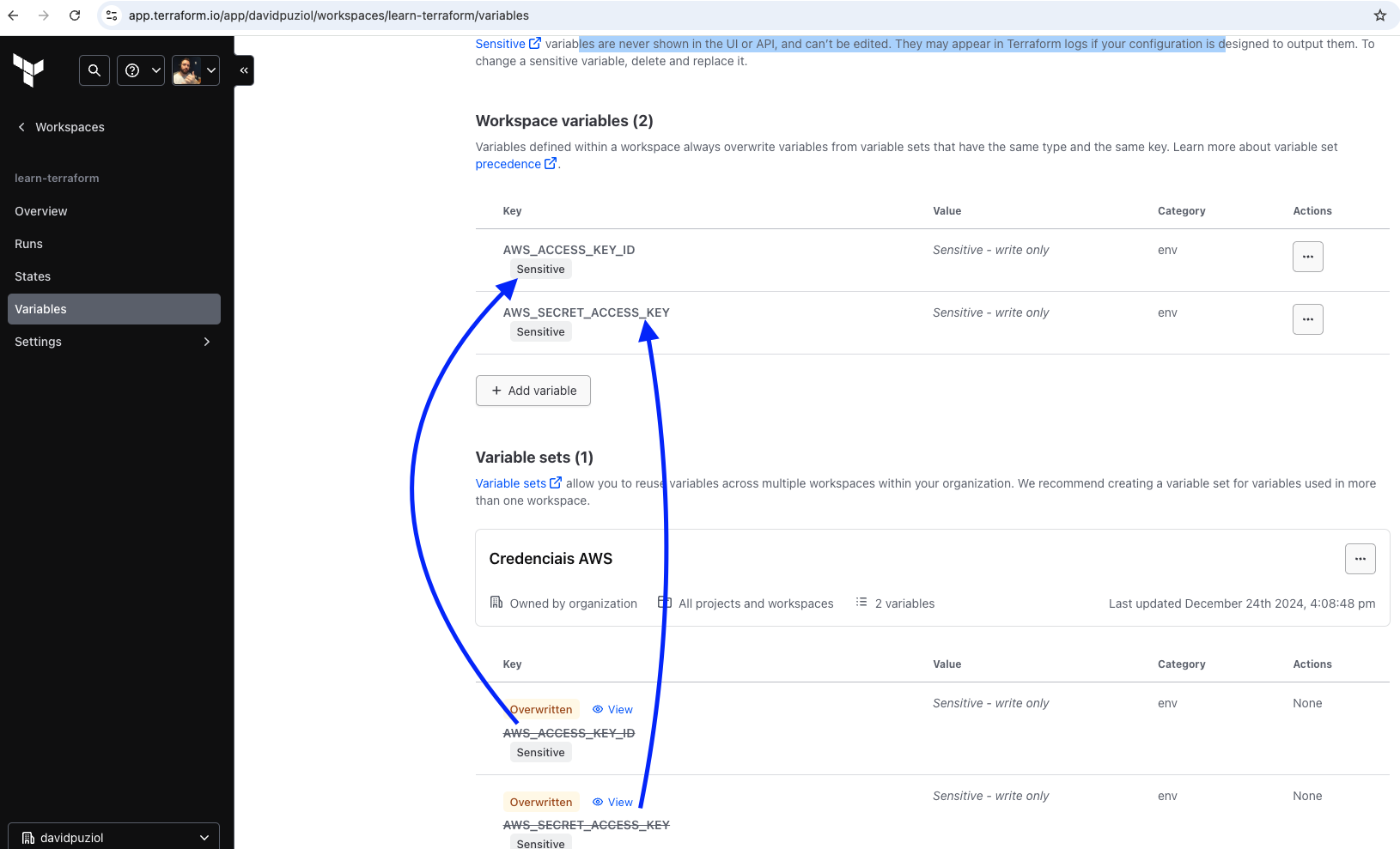Go back to Workspaces
This screenshot has height=849, width=1400.
[x=61, y=127]
